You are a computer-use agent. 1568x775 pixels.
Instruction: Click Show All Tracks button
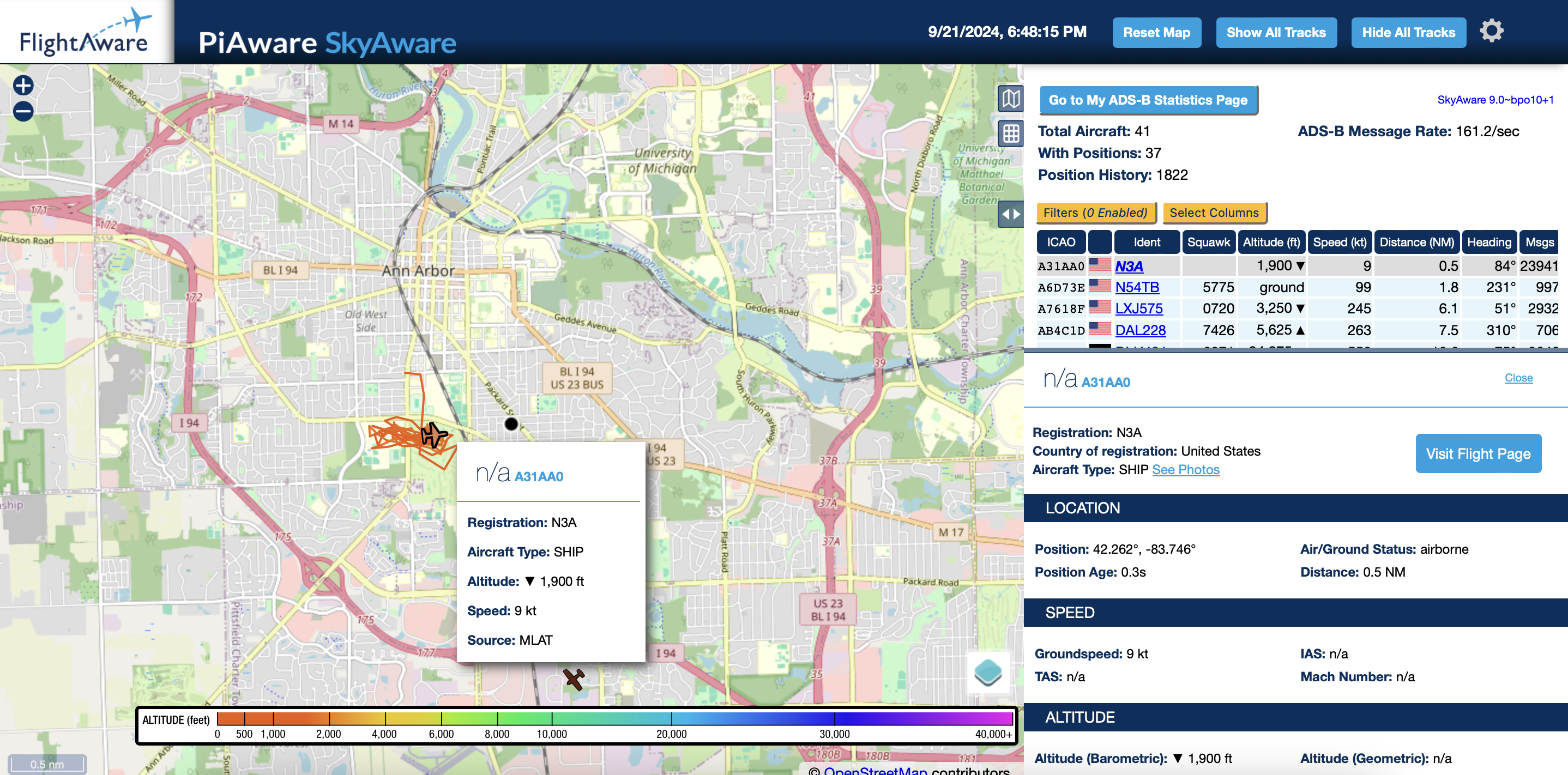coord(1276,33)
